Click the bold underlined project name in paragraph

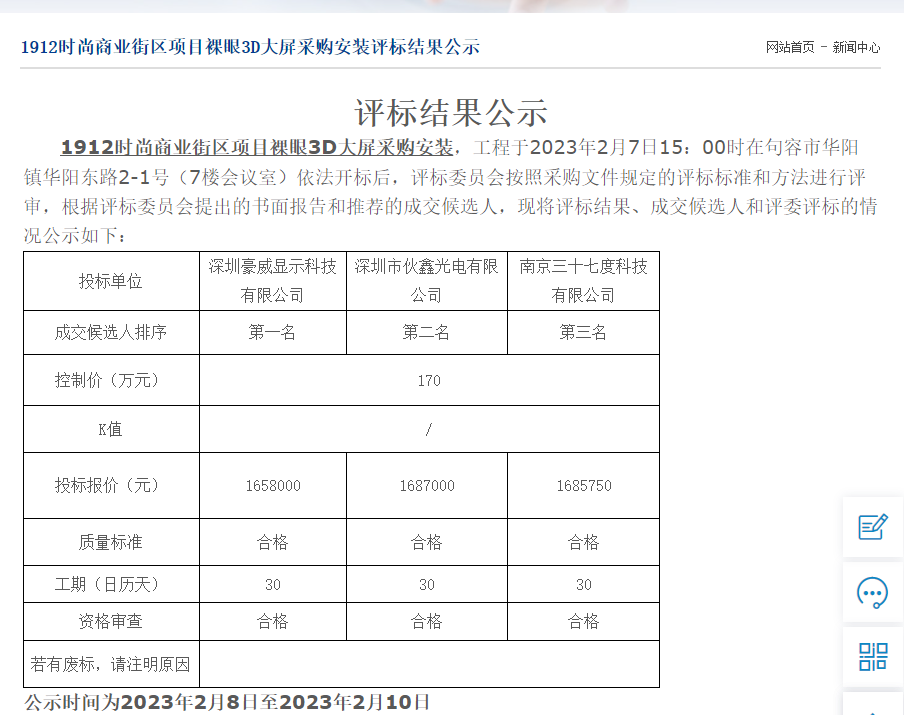click(257, 148)
